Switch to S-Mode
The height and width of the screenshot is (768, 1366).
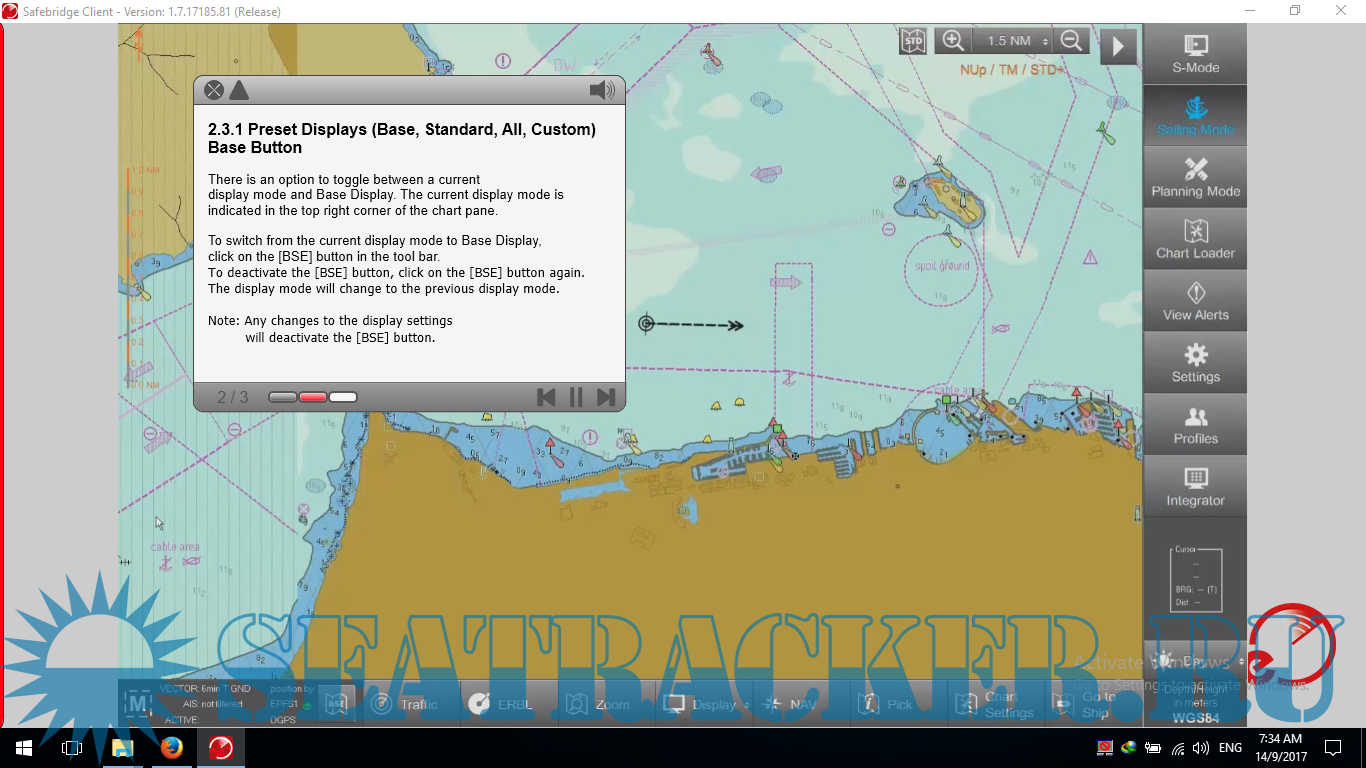1195,55
